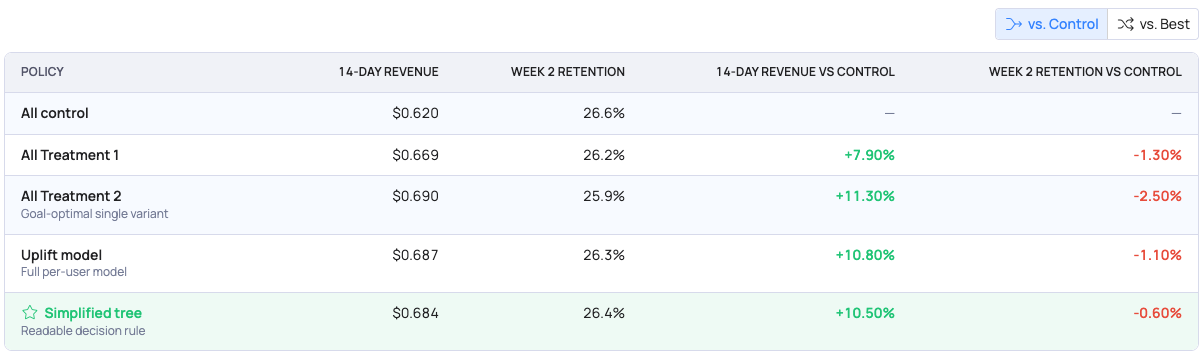Image resolution: width=1202 pixels, height=360 pixels.
Task: Switch comparison to vs. Control
Action: (1051, 24)
